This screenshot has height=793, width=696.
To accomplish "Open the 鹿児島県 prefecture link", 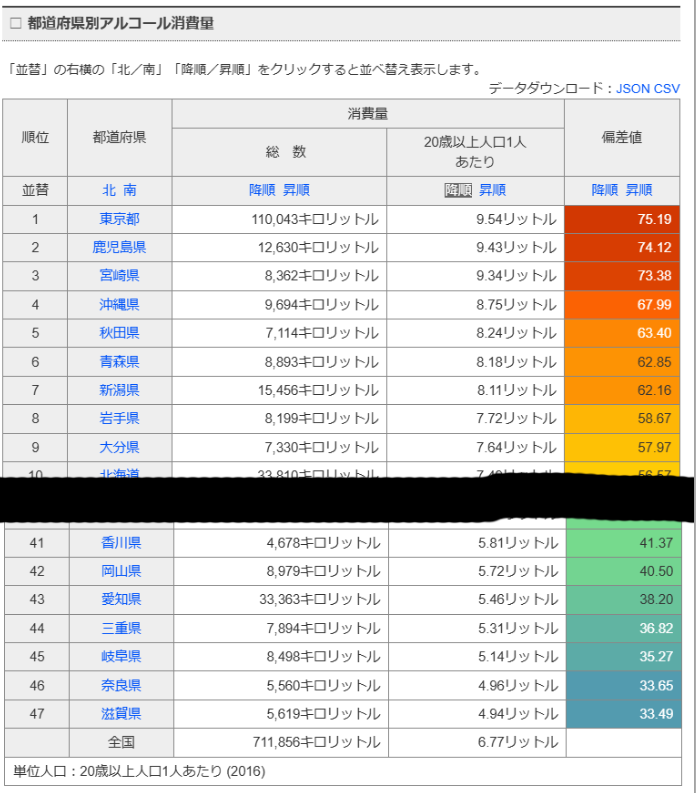I will (x=120, y=247).
